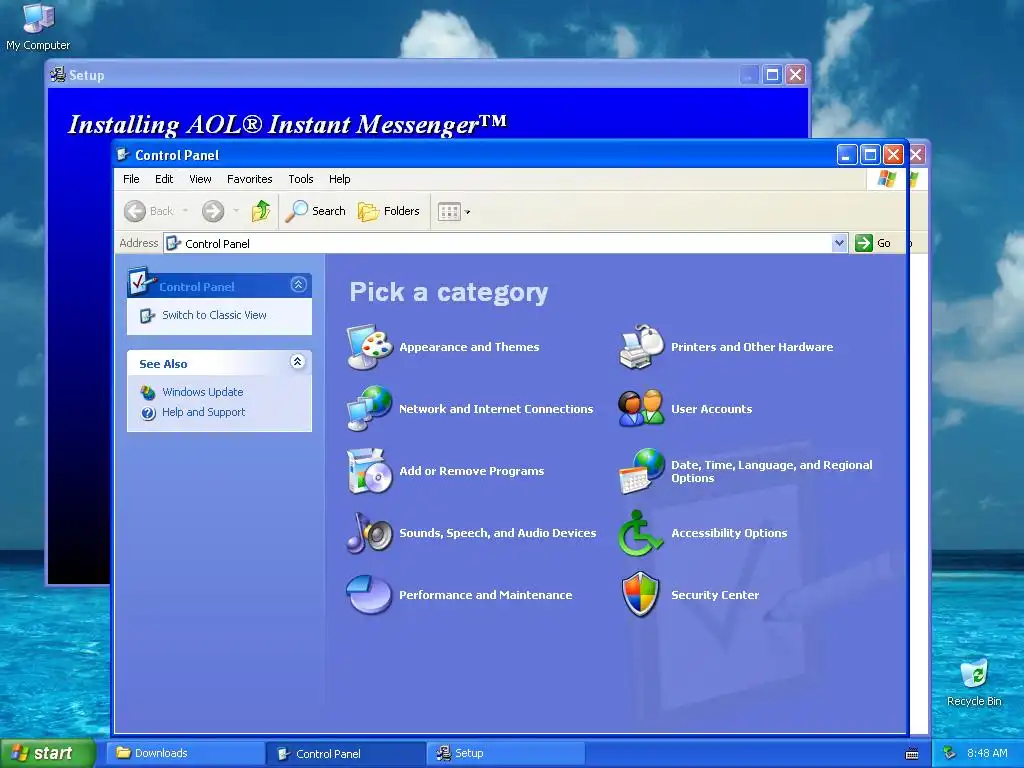
Task: Open the Appearance and Themes category icon
Action: [370, 346]
